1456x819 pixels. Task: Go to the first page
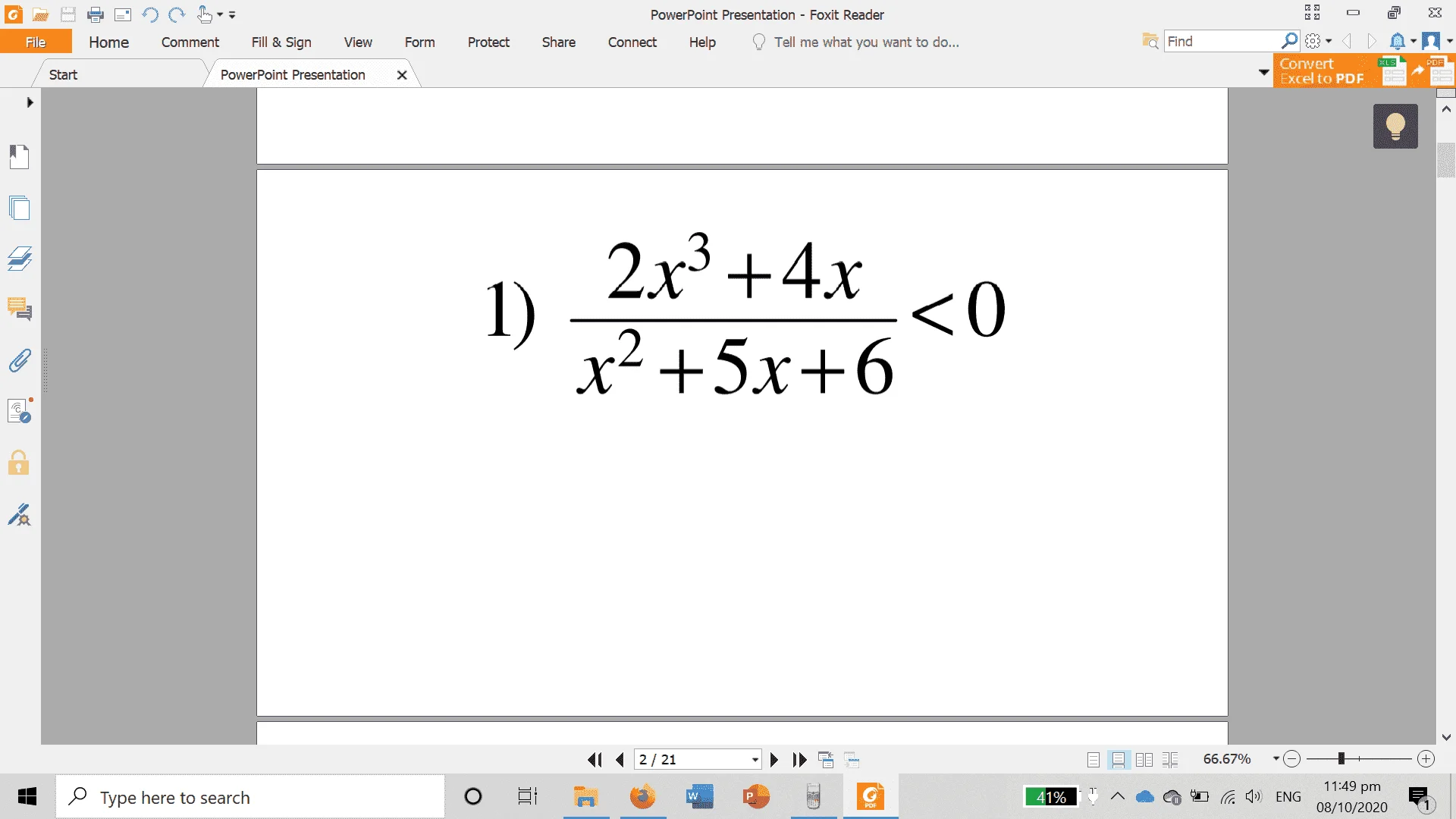(x=595, y=760)
